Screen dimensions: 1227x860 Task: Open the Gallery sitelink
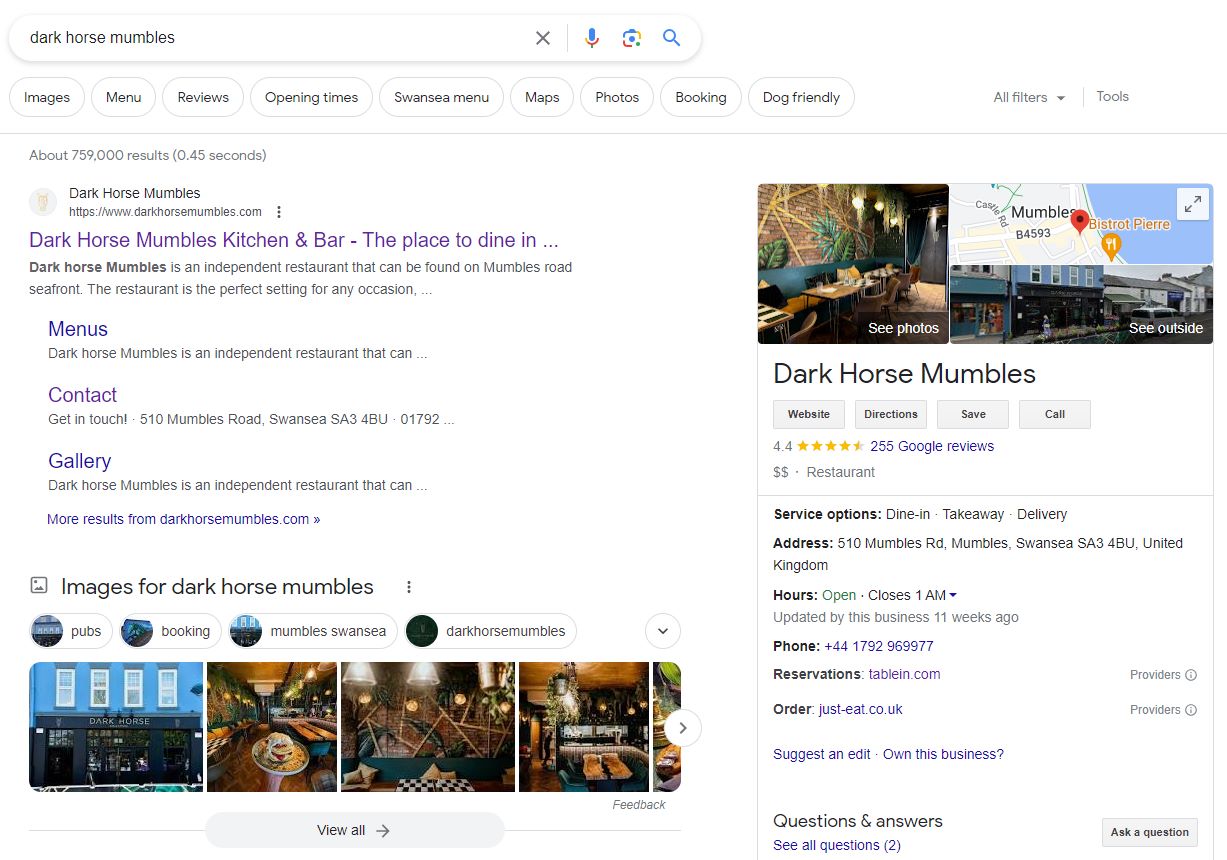click(80, 461)
